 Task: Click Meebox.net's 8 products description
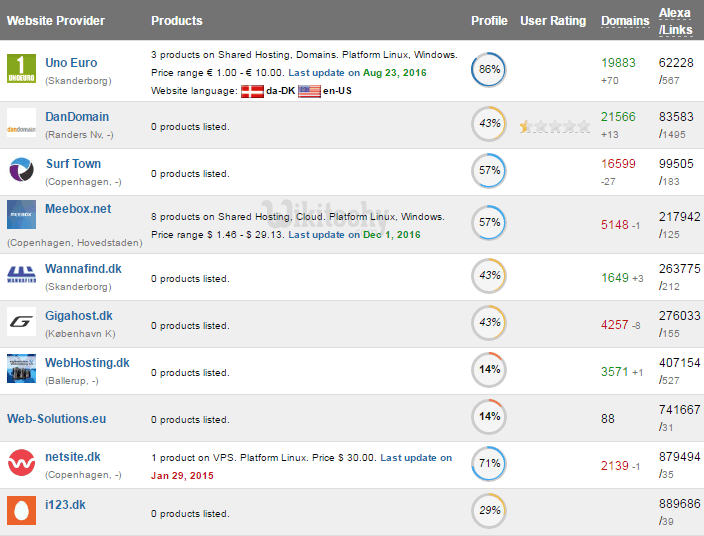[298, 217]
